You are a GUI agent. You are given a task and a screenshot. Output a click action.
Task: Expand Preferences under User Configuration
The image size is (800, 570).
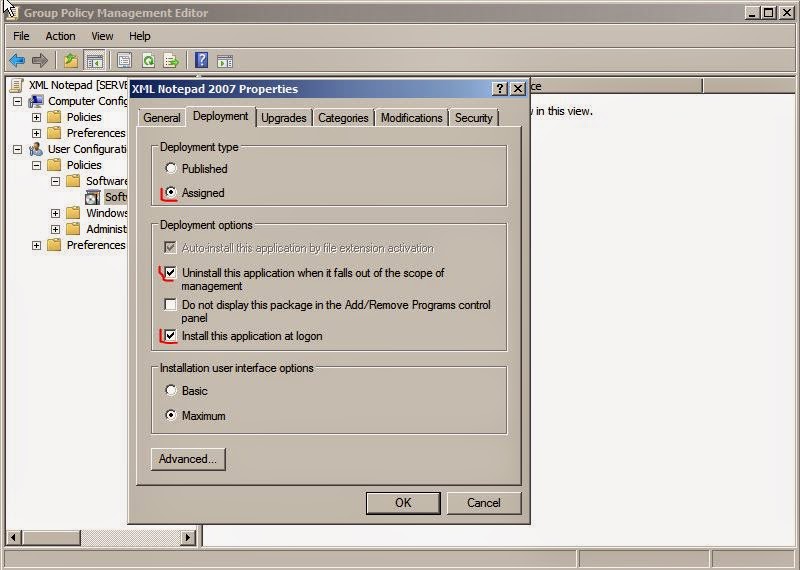pos(36,245)
